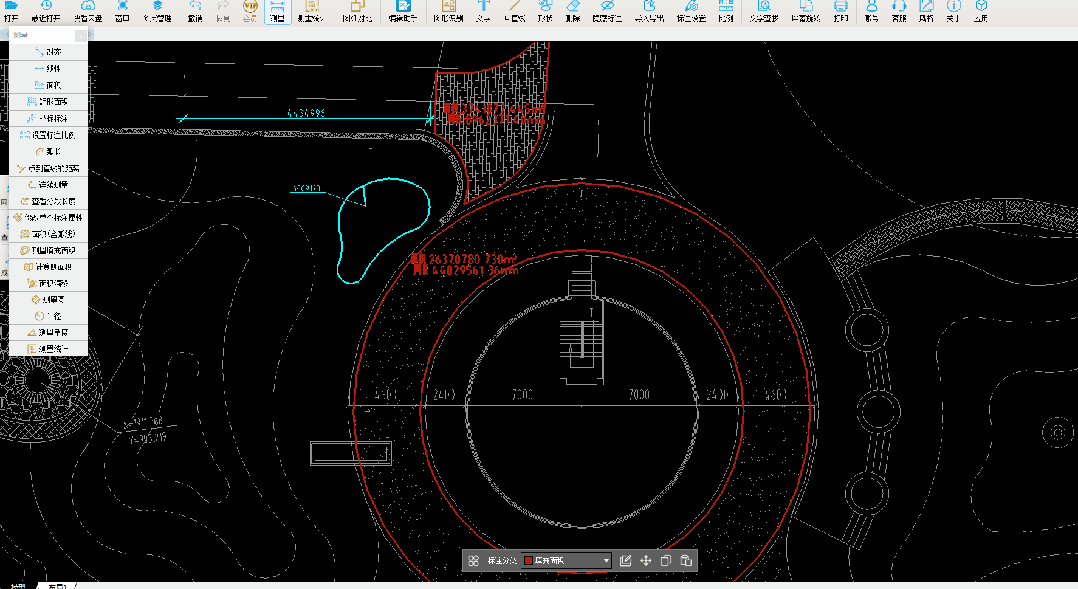Open the drawing compare overlapping-squares icon
1078x589 pixels.
(358, 11)
